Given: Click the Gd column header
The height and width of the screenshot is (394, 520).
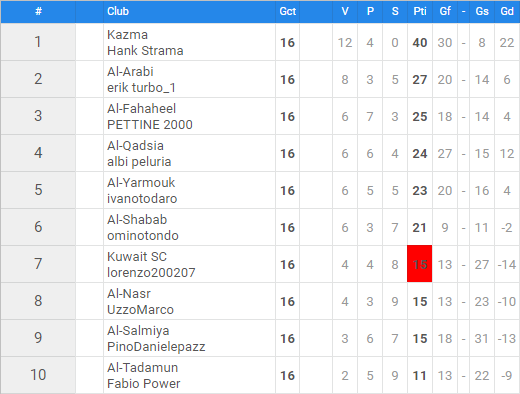Looking at the screenshot, I should (507, 11).
